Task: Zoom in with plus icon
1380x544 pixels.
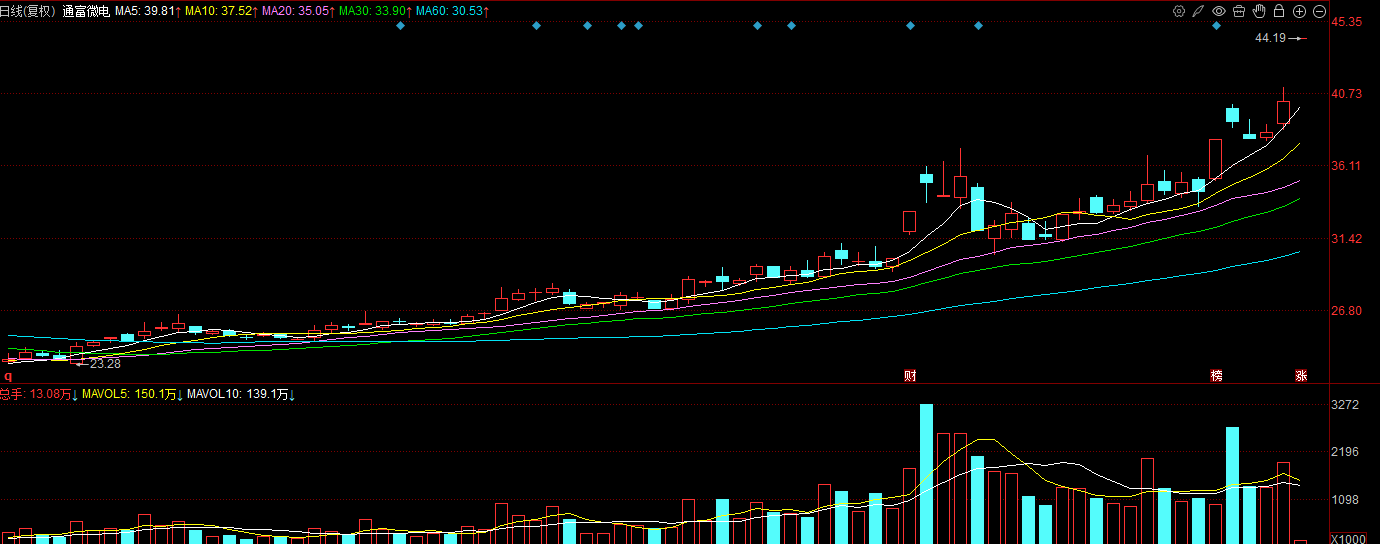Action: click(x=1299, y=11)
